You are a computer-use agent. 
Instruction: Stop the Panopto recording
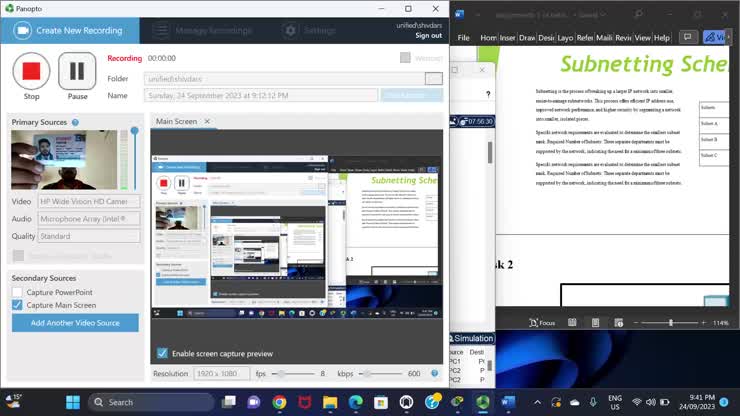[31, 71]
